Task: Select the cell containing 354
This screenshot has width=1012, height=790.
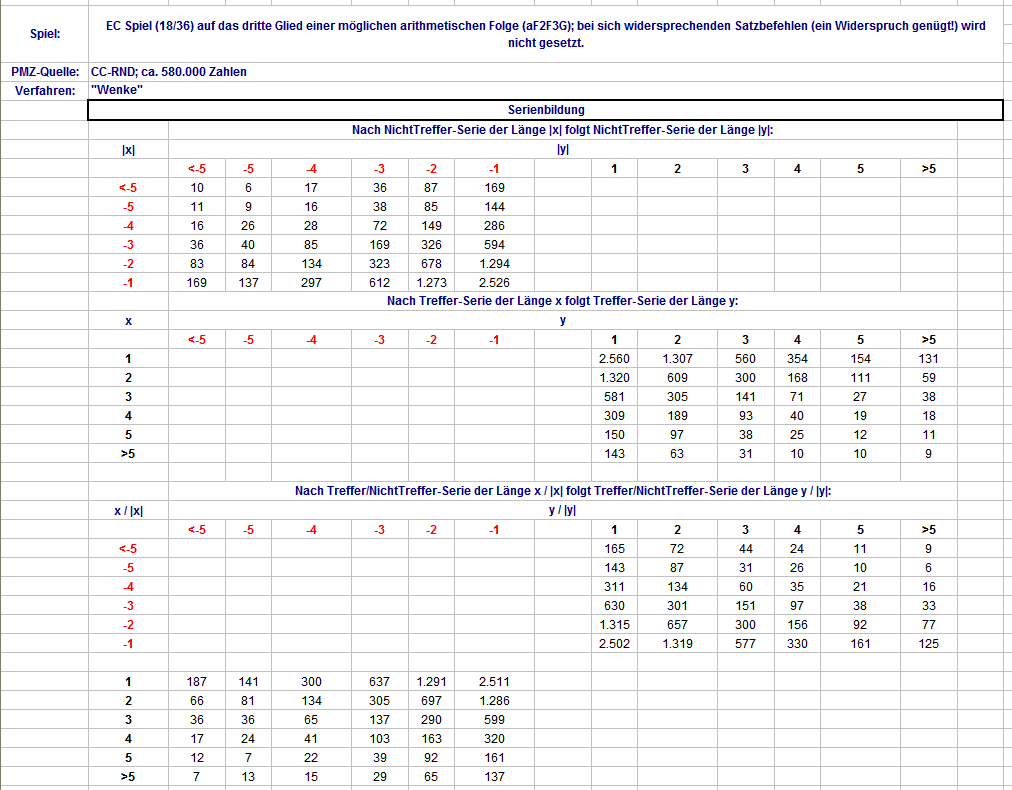Action: click(797, 359)
